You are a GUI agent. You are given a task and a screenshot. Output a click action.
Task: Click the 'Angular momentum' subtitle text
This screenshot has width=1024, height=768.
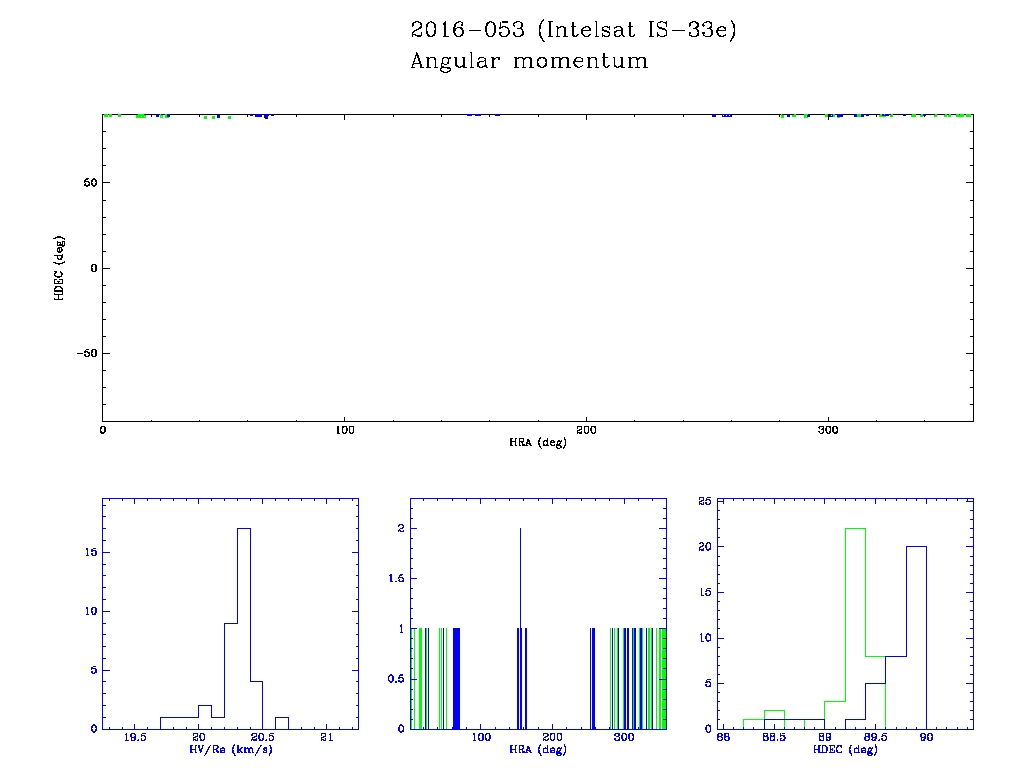[x=529, y=62]
